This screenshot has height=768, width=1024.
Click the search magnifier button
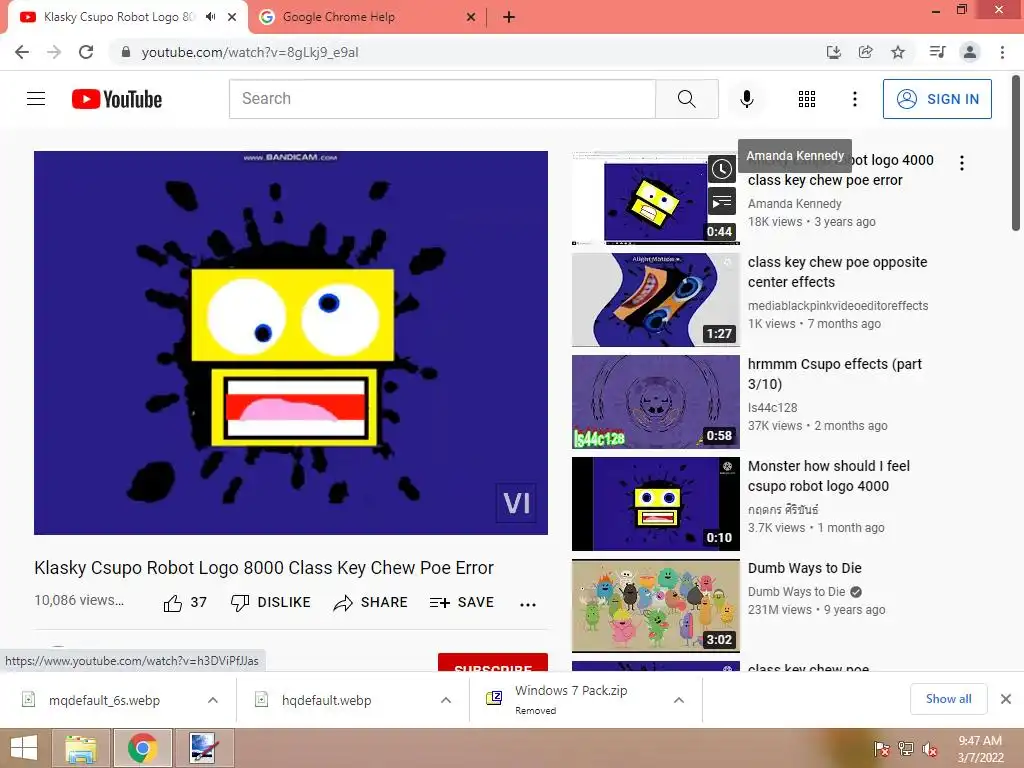tap(686, 99)
